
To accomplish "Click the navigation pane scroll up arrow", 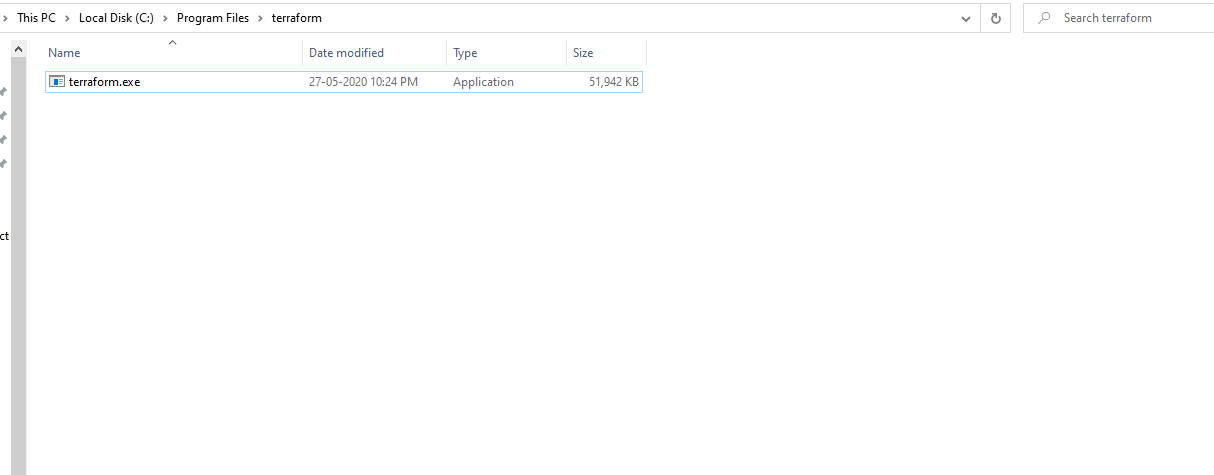I will click(x=18, y=49).
